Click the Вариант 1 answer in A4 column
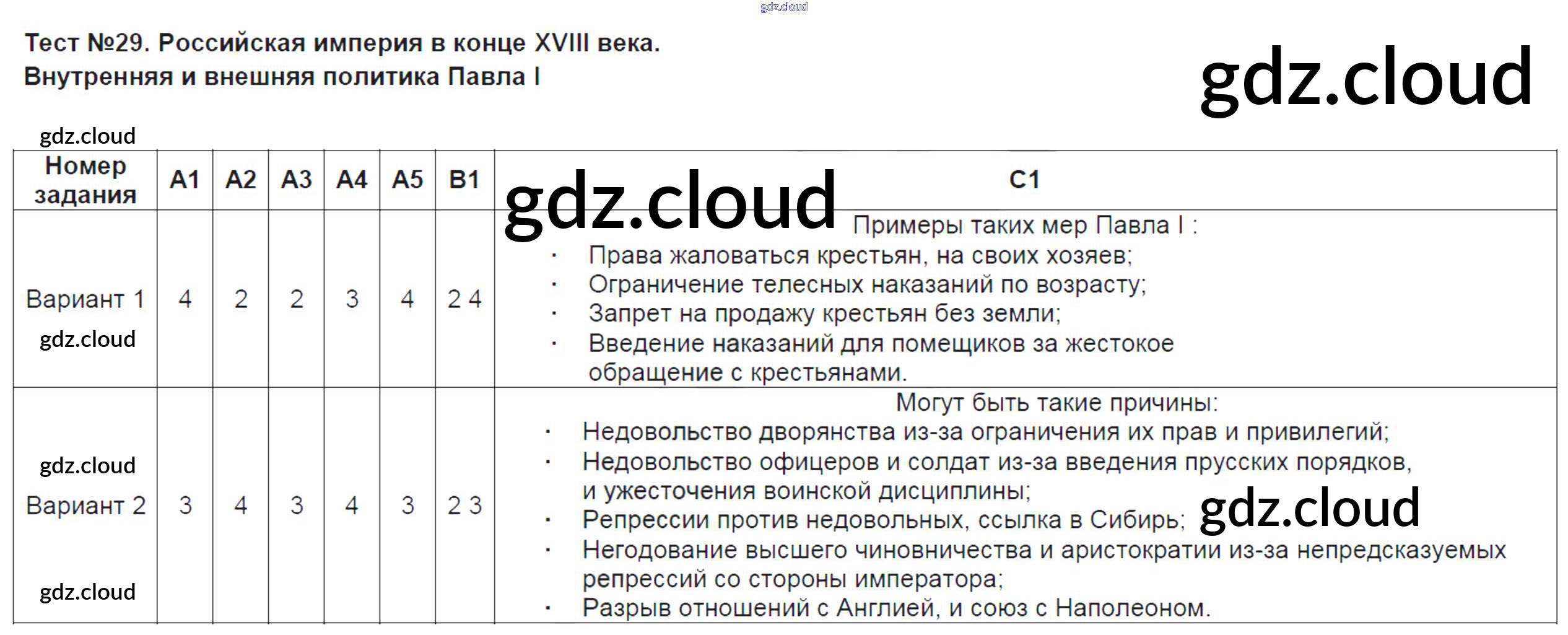This screenshot has height=635, width=1568. pos(352,299)
